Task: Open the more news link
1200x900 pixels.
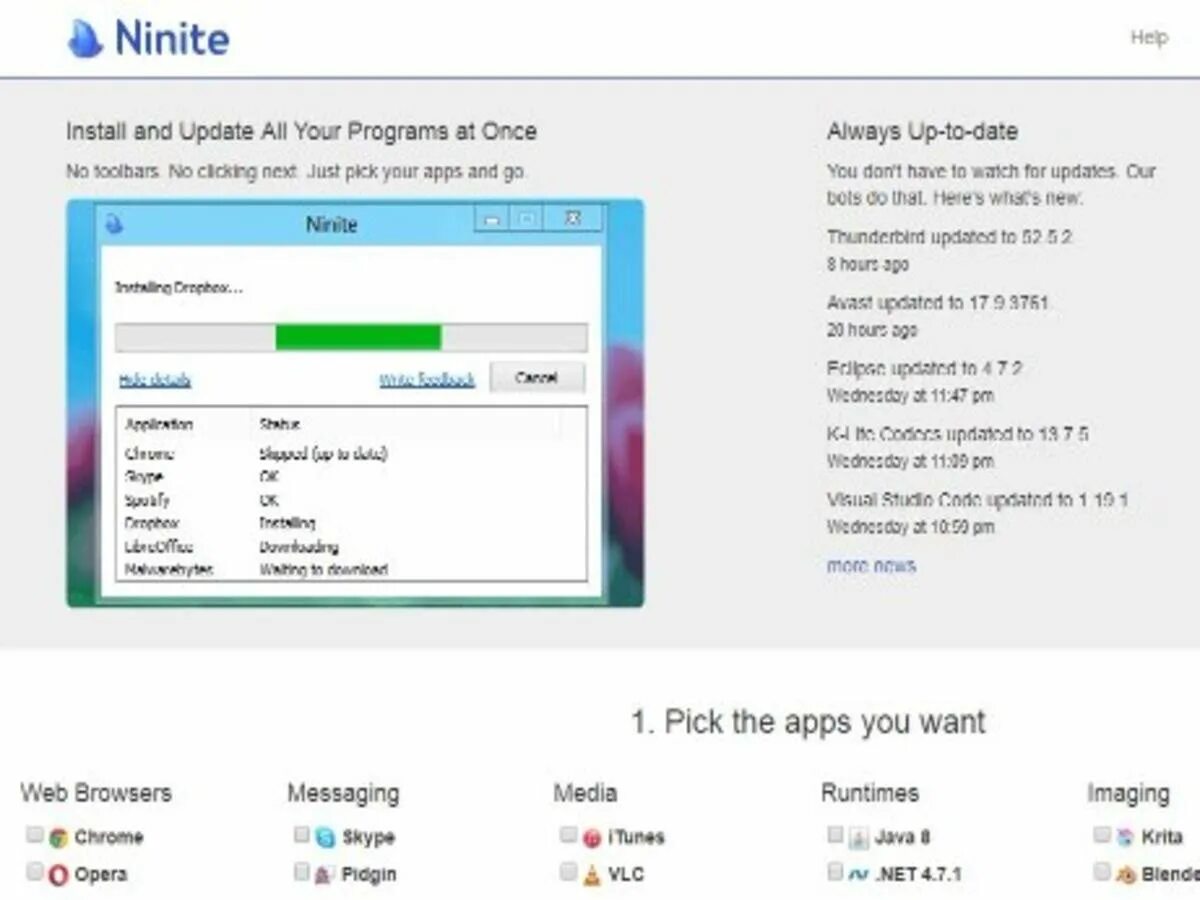Action: coord(871,566)
